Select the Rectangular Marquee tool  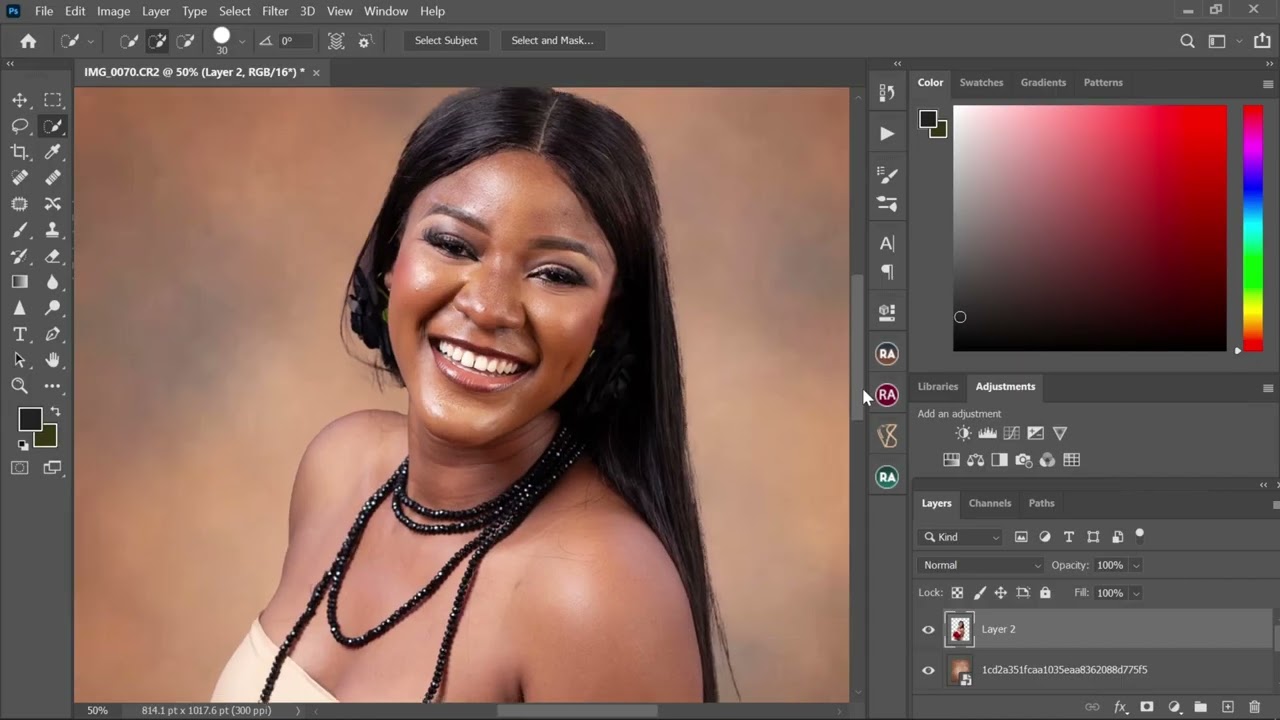click(53, 100)
